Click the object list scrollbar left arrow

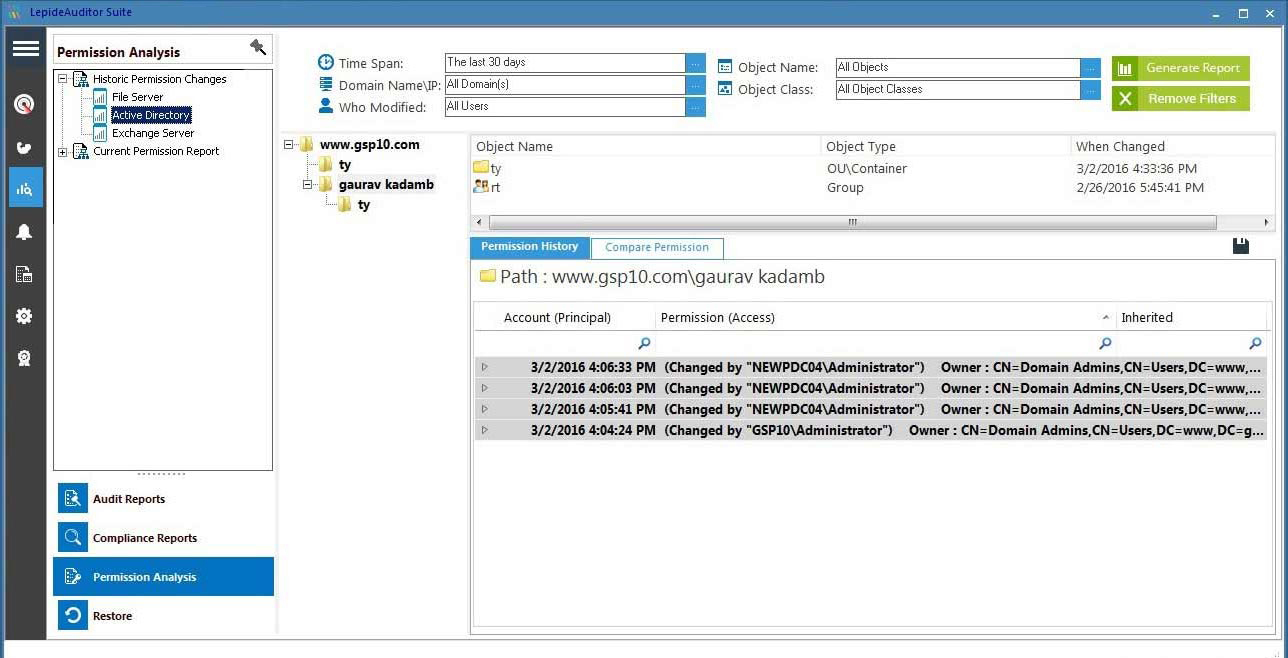pyautogui.click(x=479, y=222)
